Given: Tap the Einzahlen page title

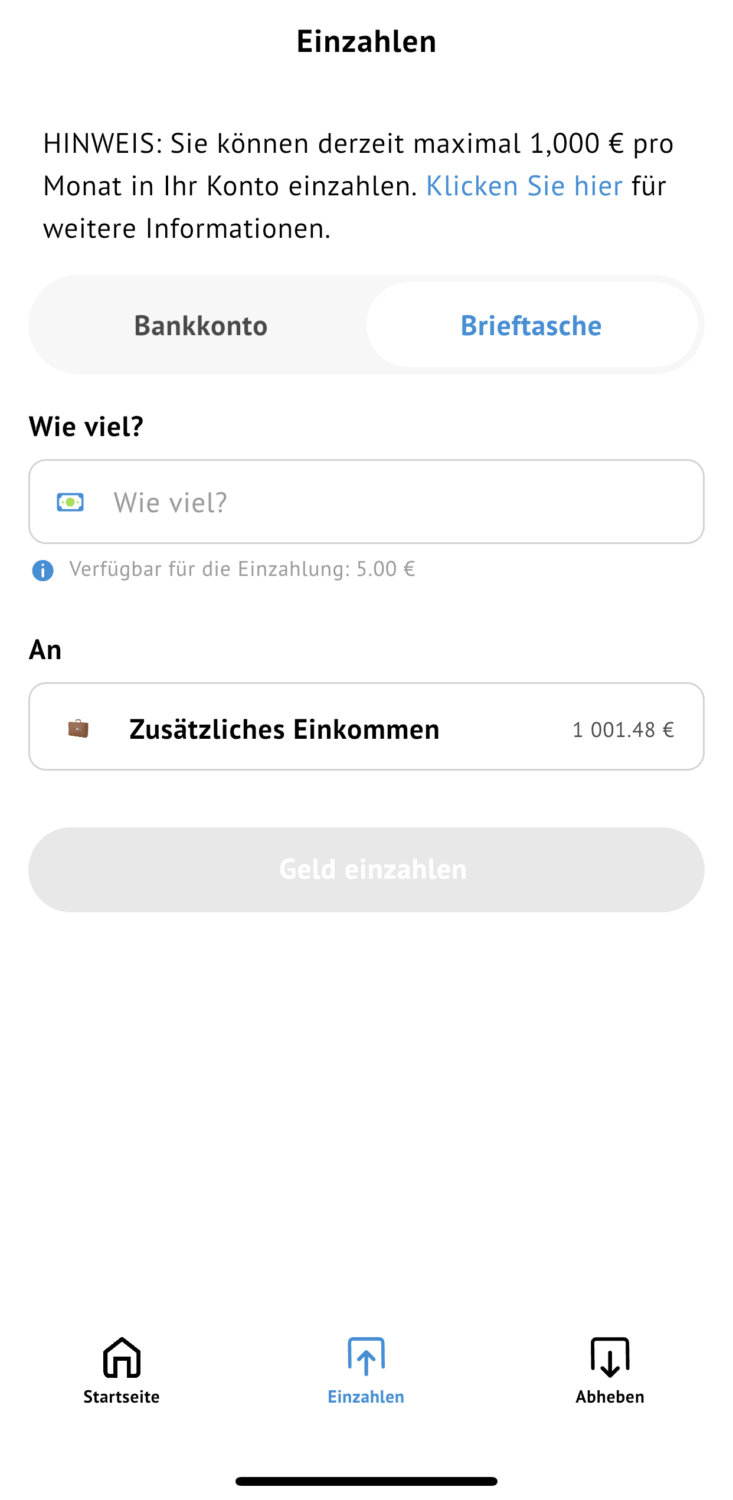Looking at the screenshot, I should click(x=366, y=42).
